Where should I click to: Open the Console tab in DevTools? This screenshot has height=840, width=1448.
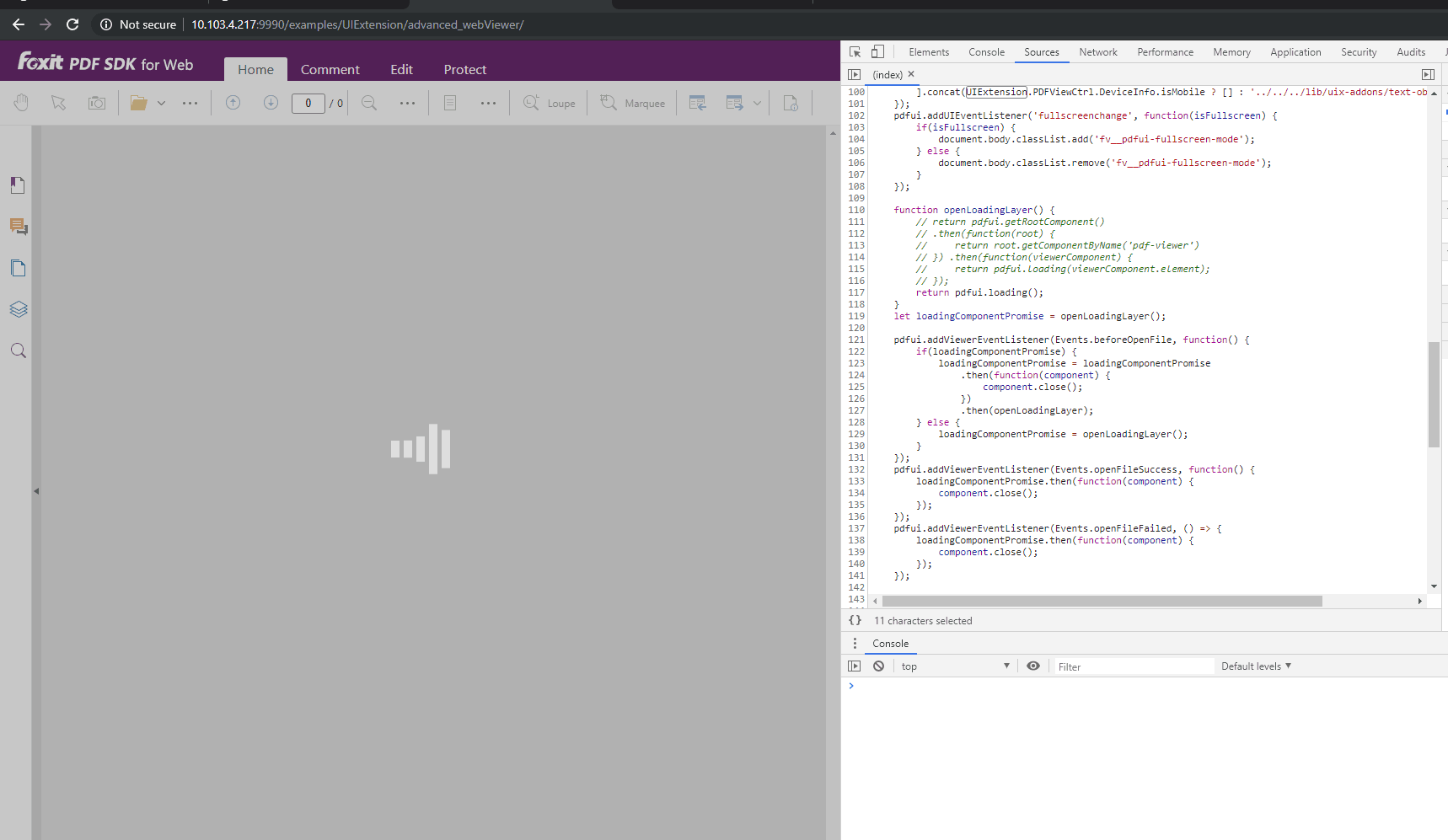tap(986, 52)
